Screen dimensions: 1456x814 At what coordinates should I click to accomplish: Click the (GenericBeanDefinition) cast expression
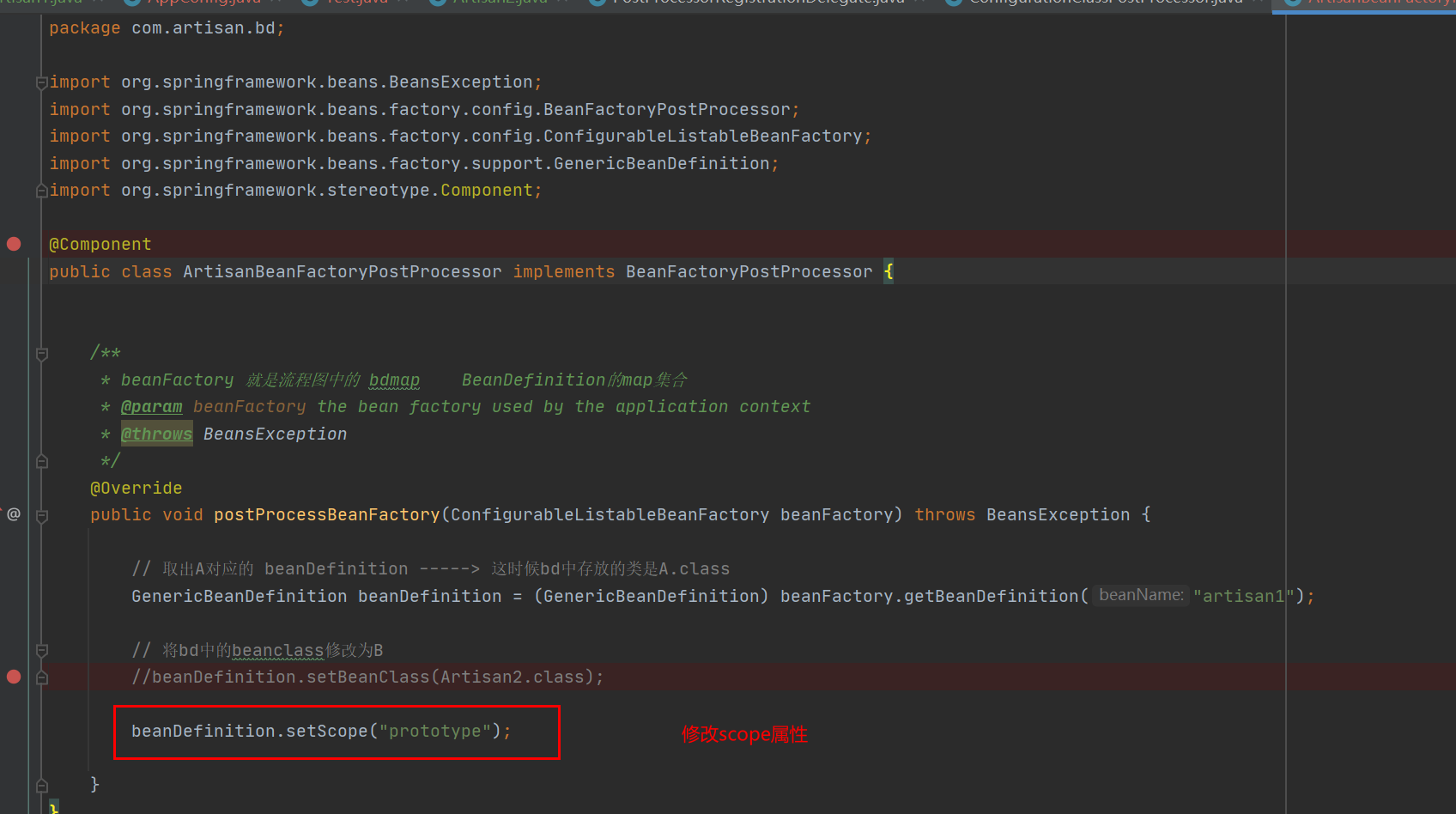(651, 596)
